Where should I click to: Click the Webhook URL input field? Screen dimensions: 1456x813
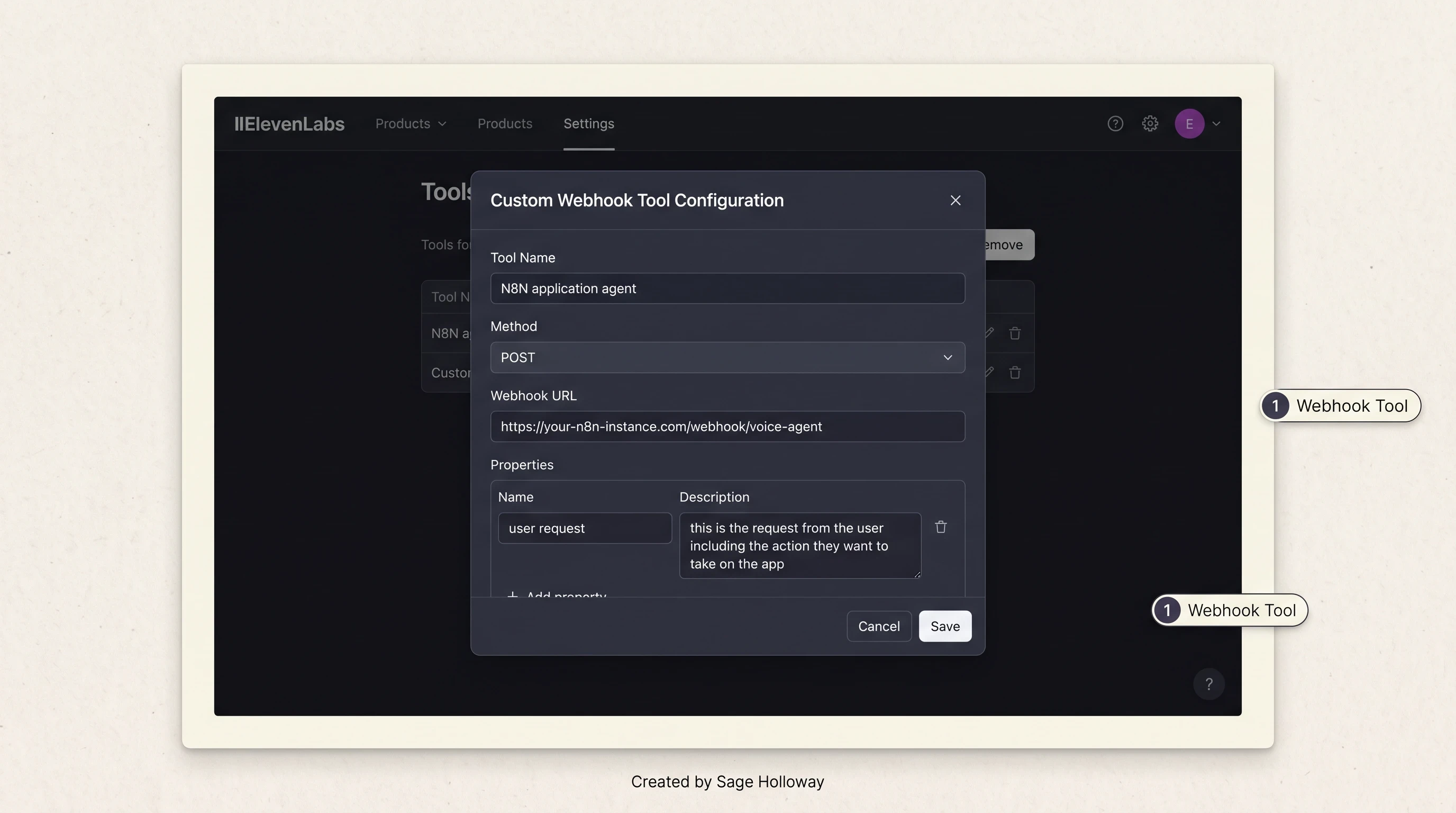tap(727, 426)
